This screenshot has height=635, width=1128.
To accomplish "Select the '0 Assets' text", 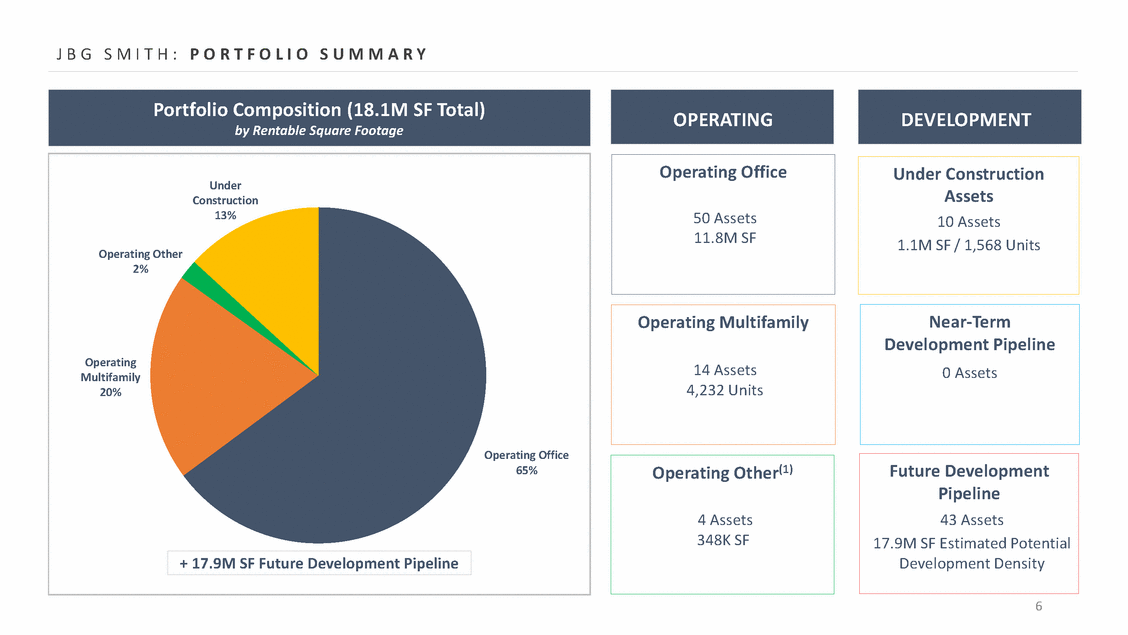I will 969,373.
